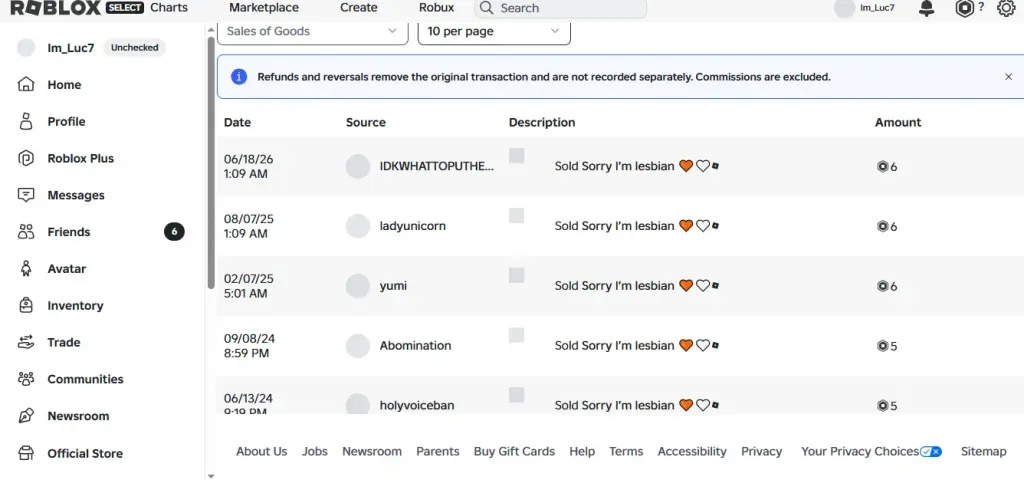Click the About Us footer link
This screenshot has height=480, width=1024.
coord(261,451)
